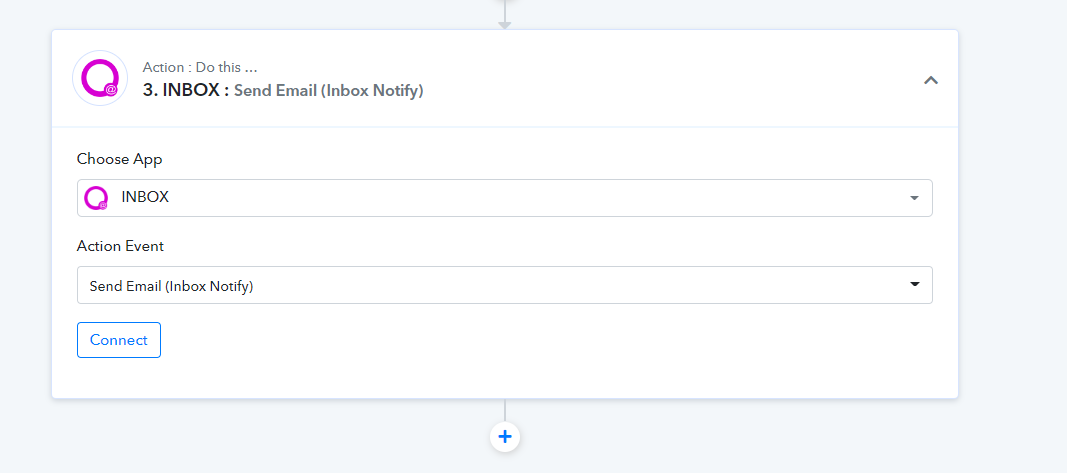The width and height of the screenshot is (1067, 473).
Task: Click the '3. INBOX' step title
Action: tap(186, 91)
